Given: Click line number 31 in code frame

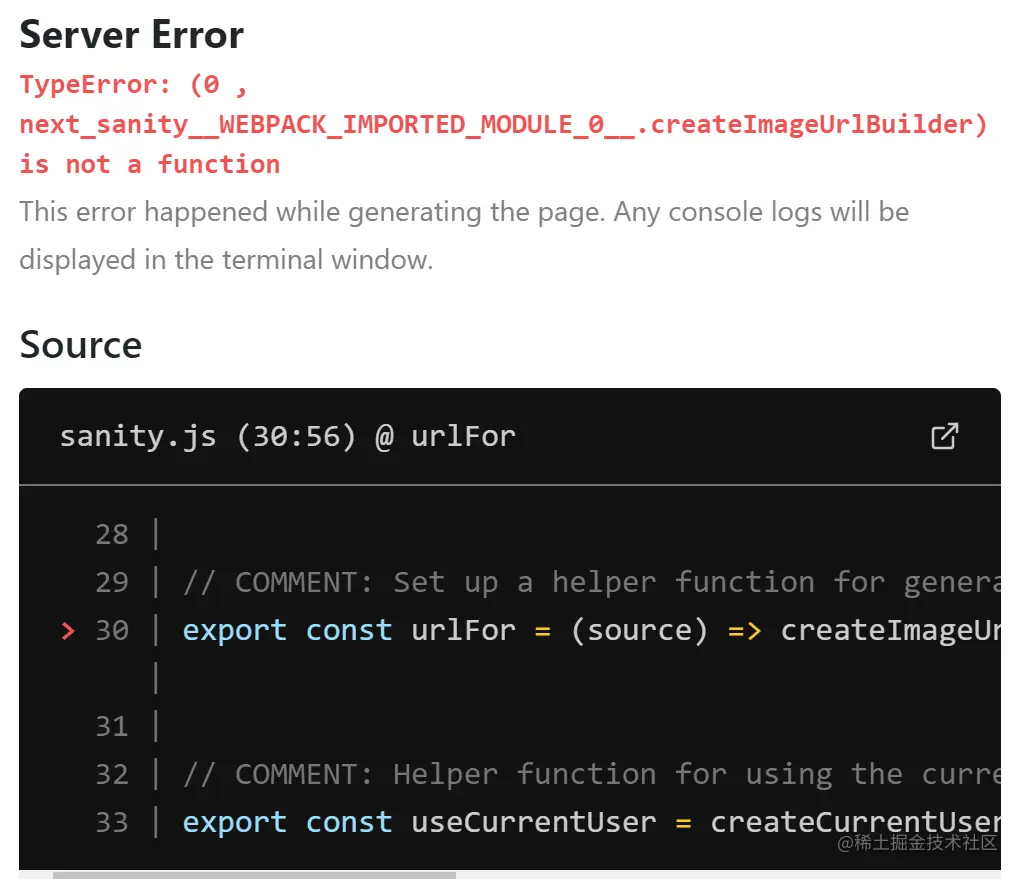Looking at the screenshot, I should [112, 727].
